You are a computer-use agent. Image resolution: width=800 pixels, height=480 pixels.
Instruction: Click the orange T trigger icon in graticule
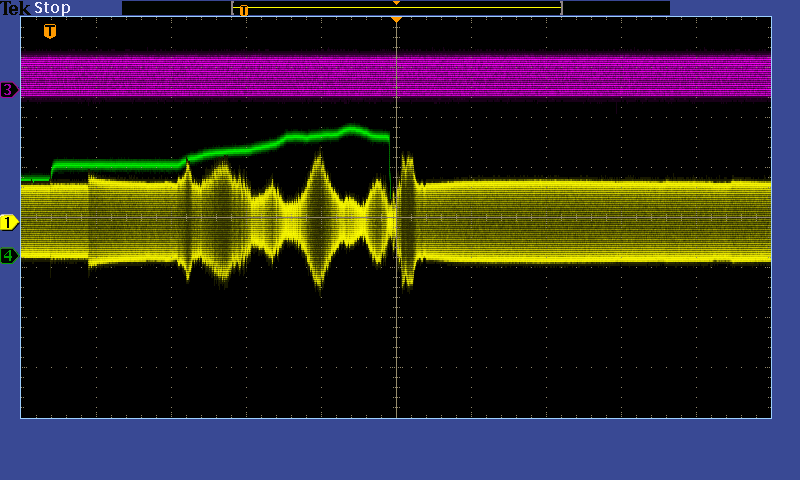tap(50, 32)
